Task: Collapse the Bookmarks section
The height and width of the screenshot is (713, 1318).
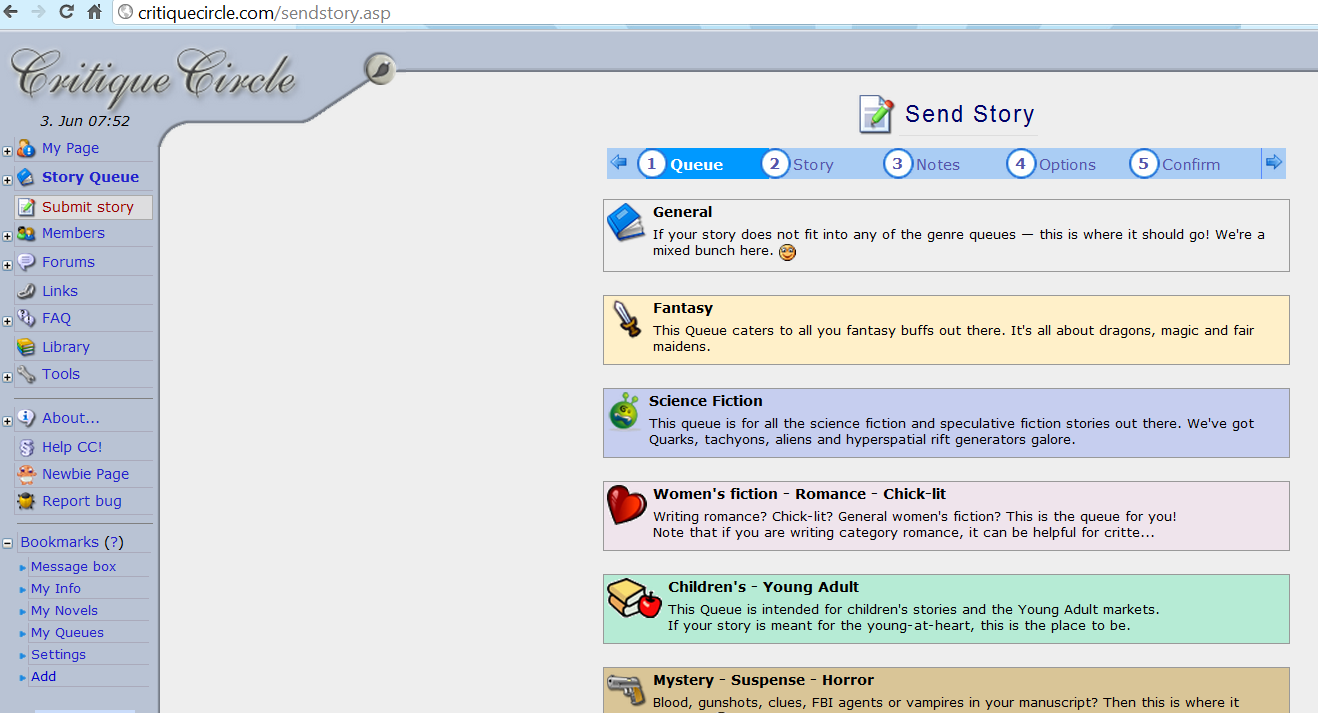Action: [8, 543]
